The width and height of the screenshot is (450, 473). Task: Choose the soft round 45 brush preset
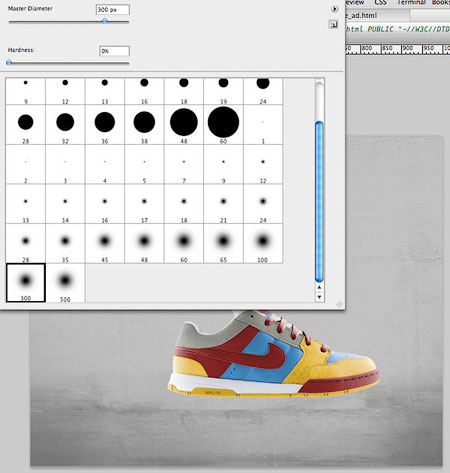pyautogui.click(x=105, y=244)
